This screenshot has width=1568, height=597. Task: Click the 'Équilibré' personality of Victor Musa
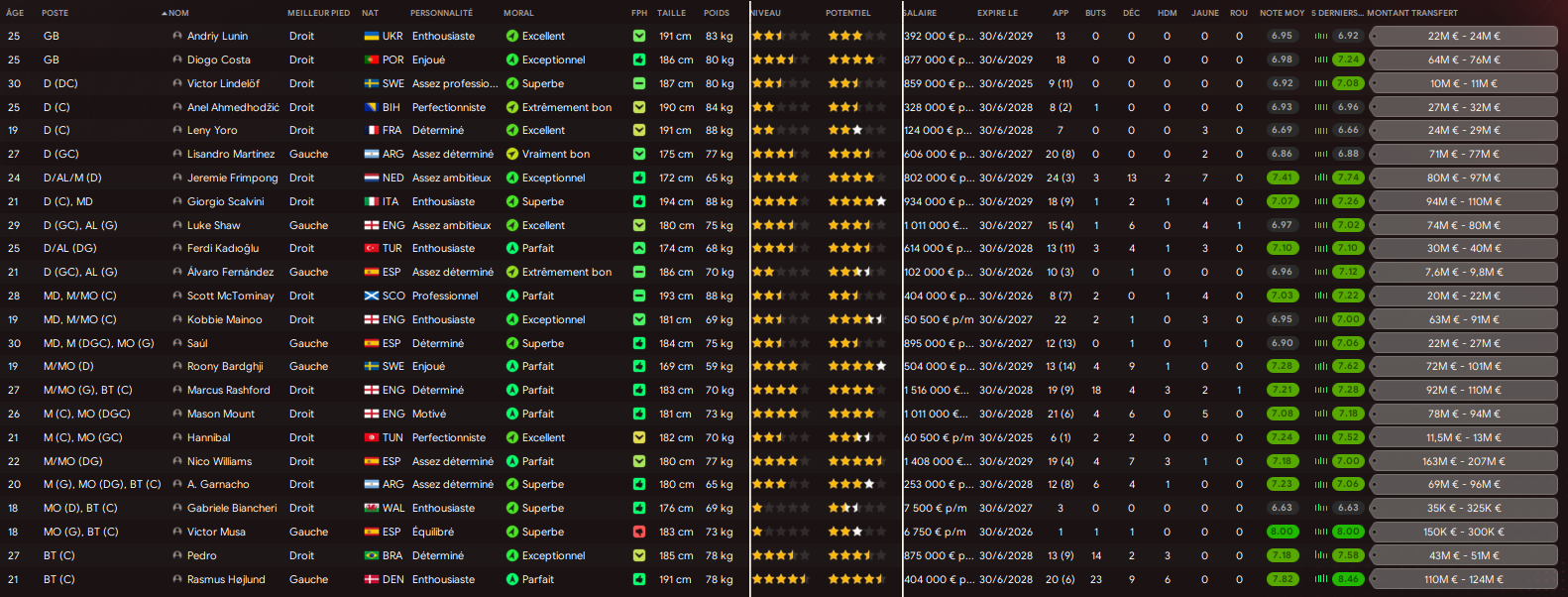(x=433, y=532)
